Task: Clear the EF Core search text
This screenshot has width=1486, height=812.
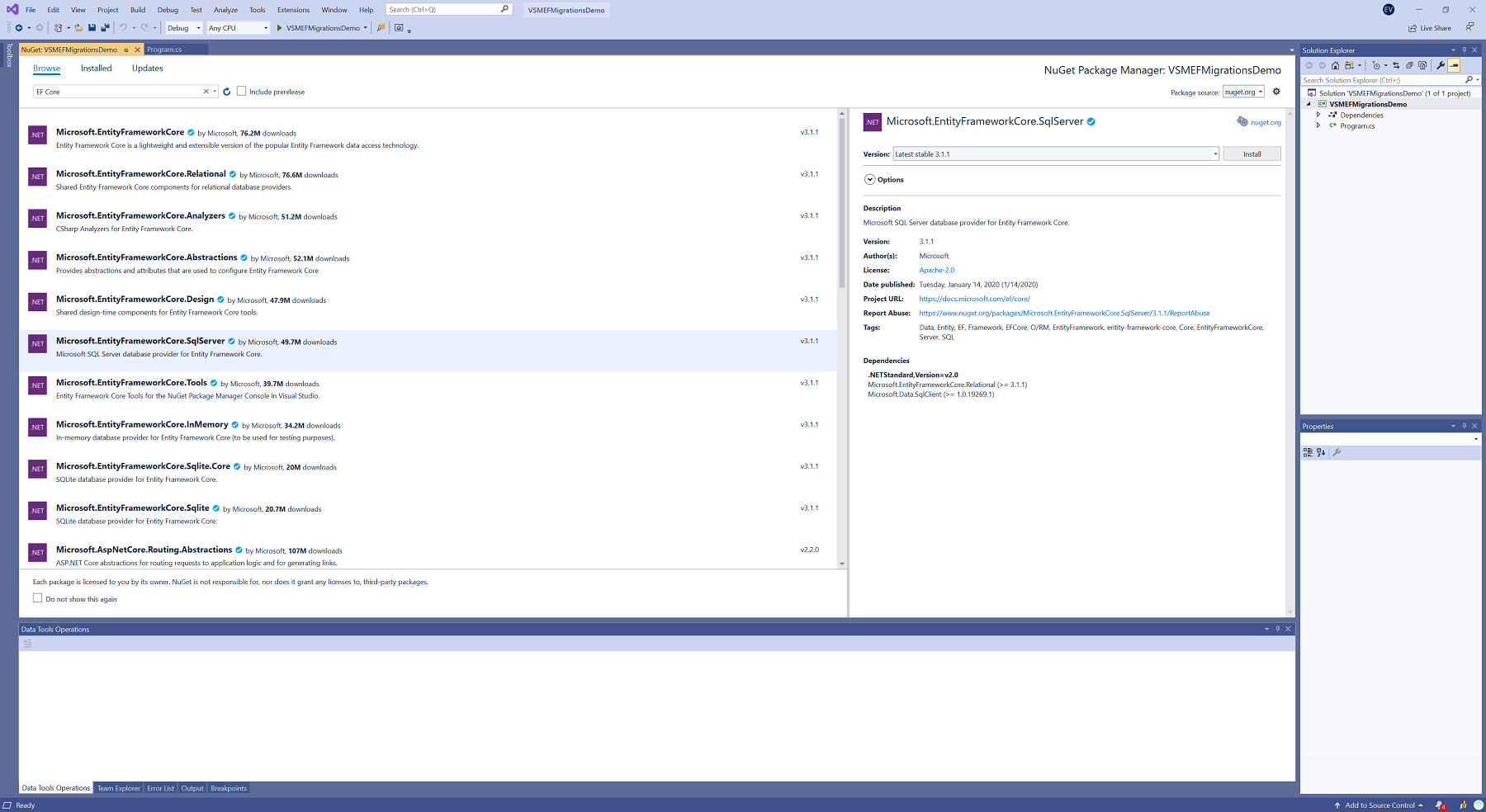Action: (x=206, y=92)
